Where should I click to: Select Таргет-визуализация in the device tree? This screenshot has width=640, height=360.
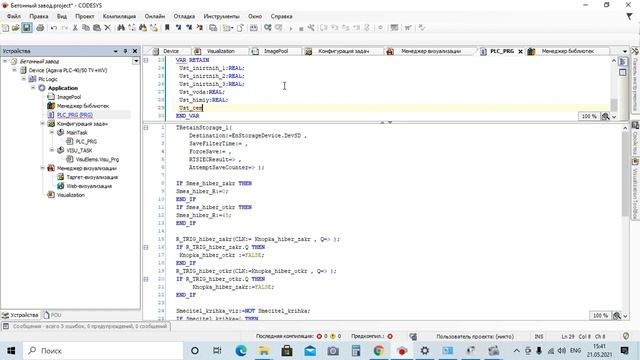point(92,177)
